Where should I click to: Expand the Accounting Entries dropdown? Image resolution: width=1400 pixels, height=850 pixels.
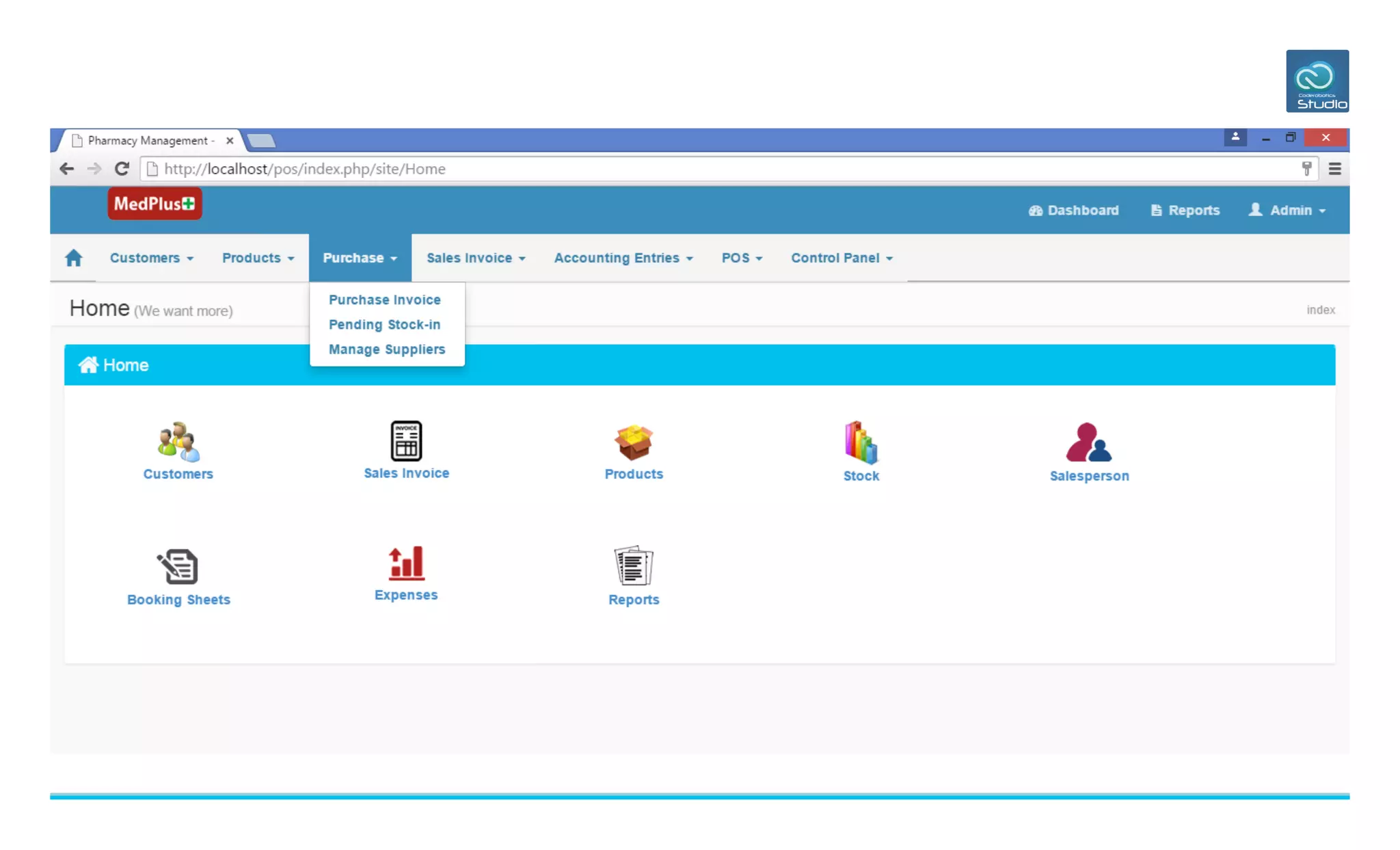pyautogui.click(x=623, y=258)
